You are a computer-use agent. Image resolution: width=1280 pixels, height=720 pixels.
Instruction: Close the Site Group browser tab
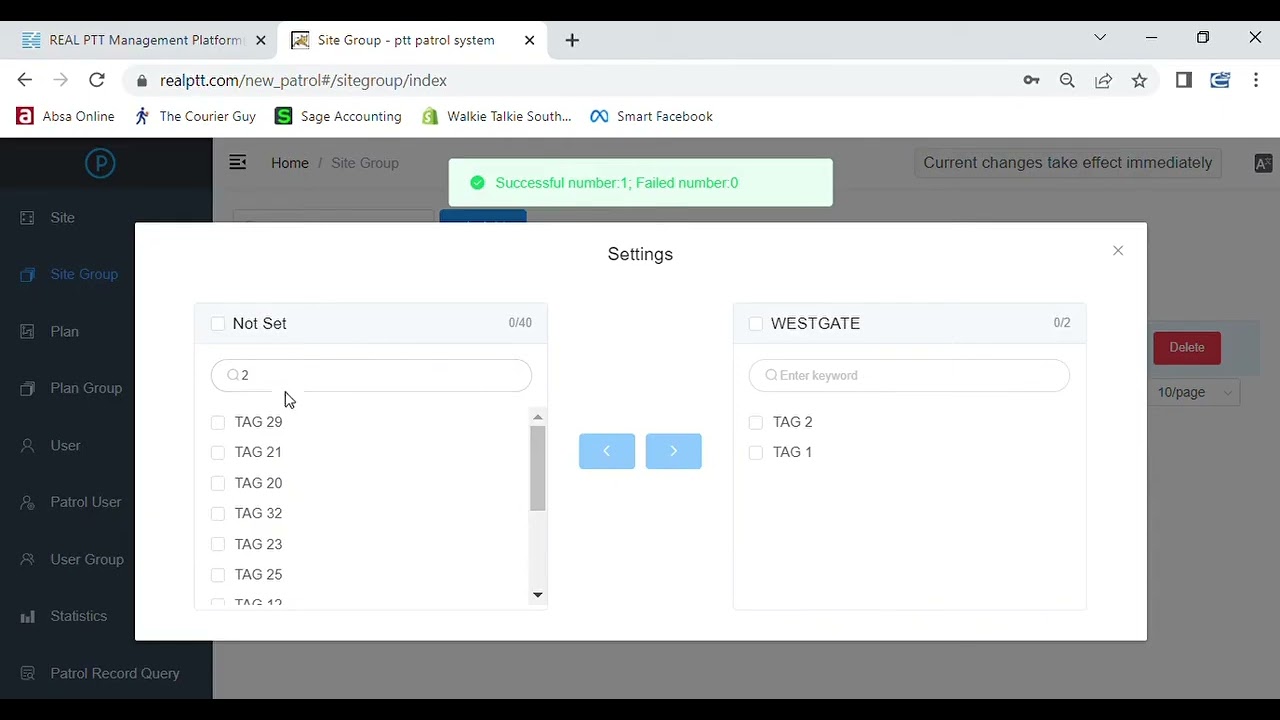pos(530,40)
